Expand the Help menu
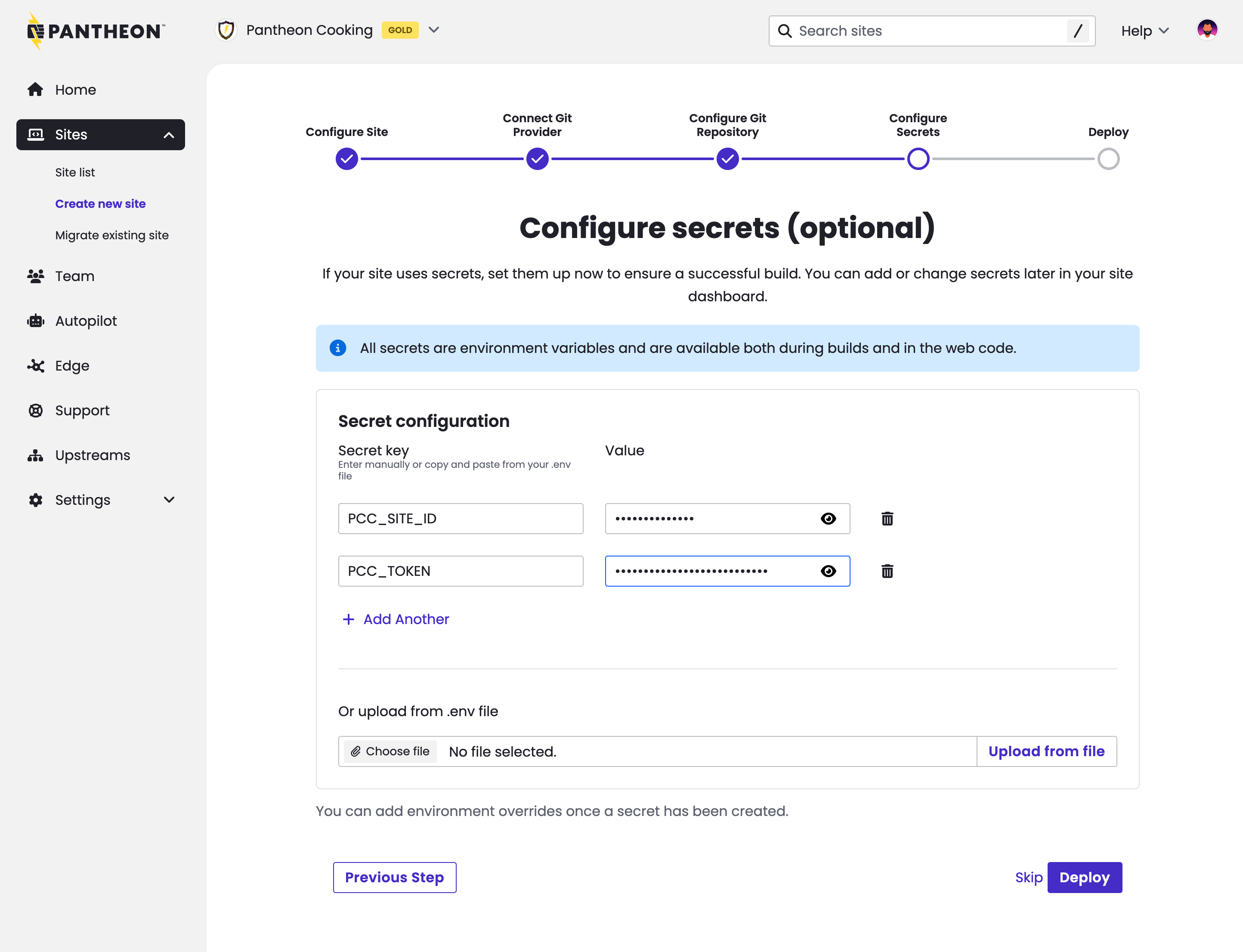This screenshot has height=952, width=1243. 1144,31
